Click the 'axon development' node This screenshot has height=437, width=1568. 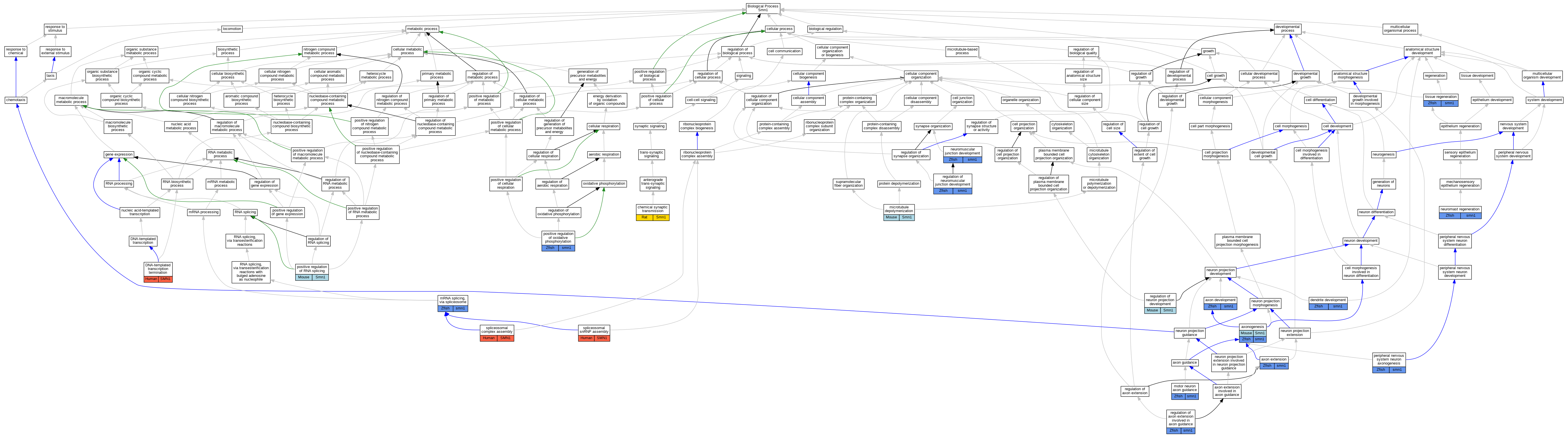coord(1220,303)
